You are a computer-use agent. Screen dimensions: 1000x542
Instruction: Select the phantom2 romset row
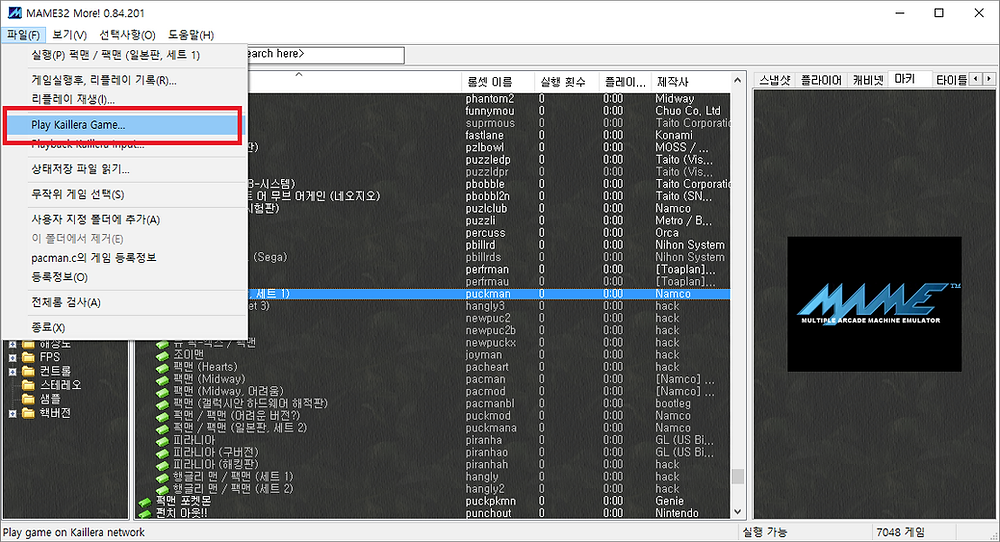(x=489, y=99)
